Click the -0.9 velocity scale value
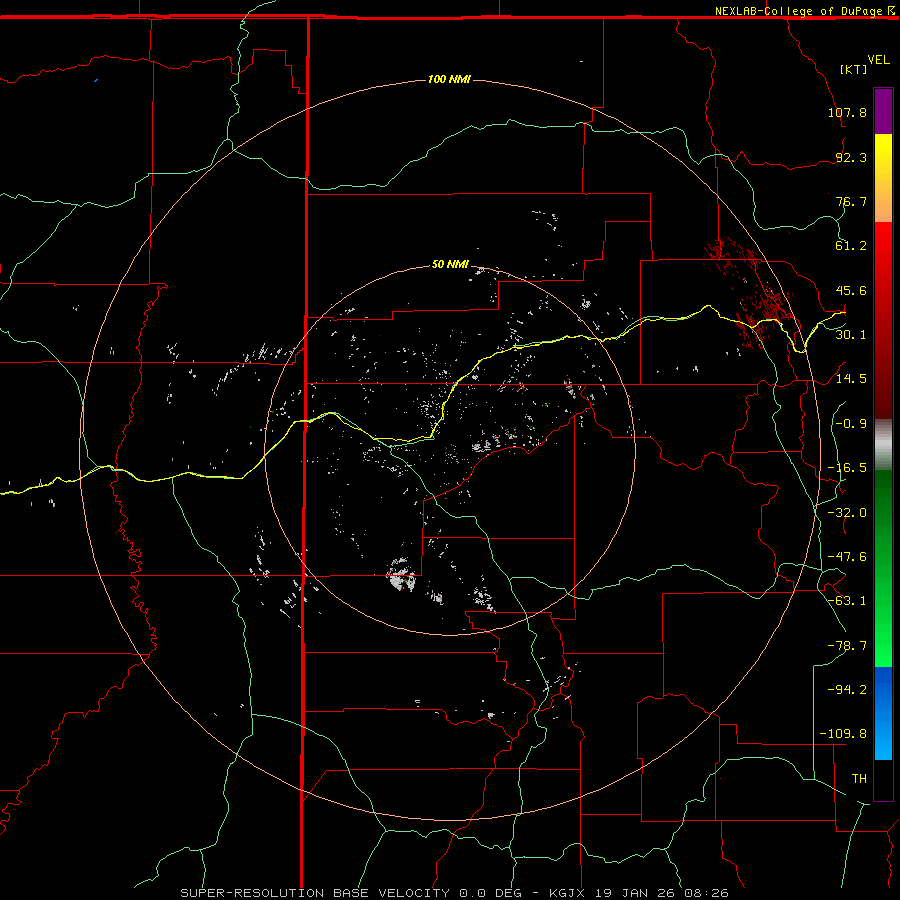The image size is (900, 900). coord(851,424)
